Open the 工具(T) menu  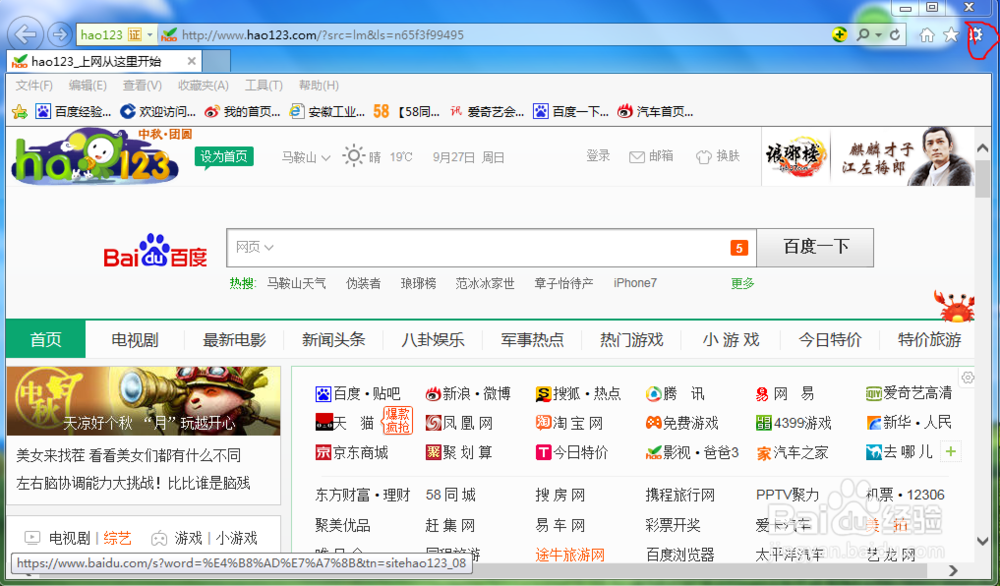pyautogui.click(x=264, y=85)
